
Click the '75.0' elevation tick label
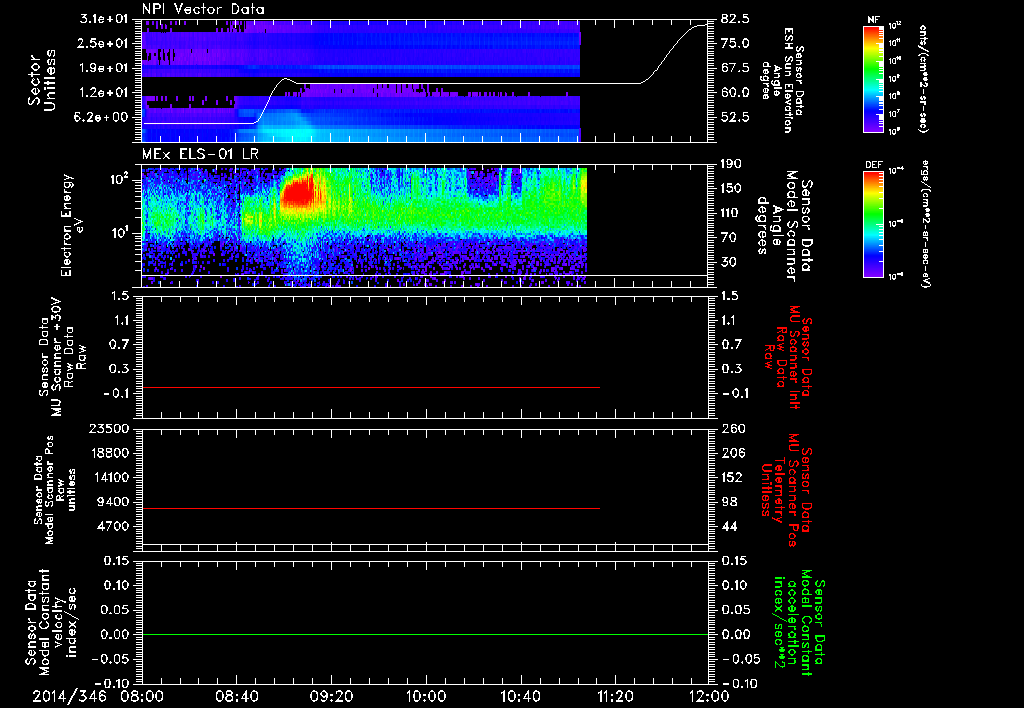pyautogui.click(x=735, y=43)
